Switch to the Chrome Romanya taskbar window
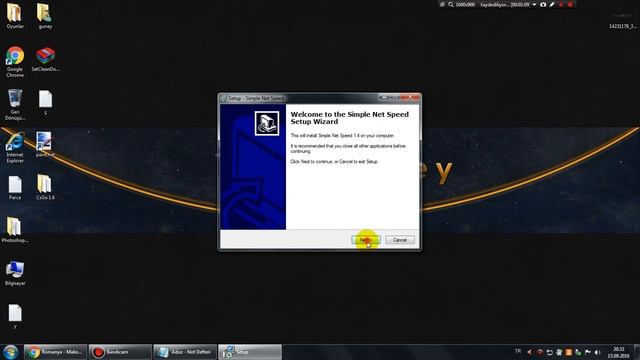 pyautogui.click(x=56, y=352)
